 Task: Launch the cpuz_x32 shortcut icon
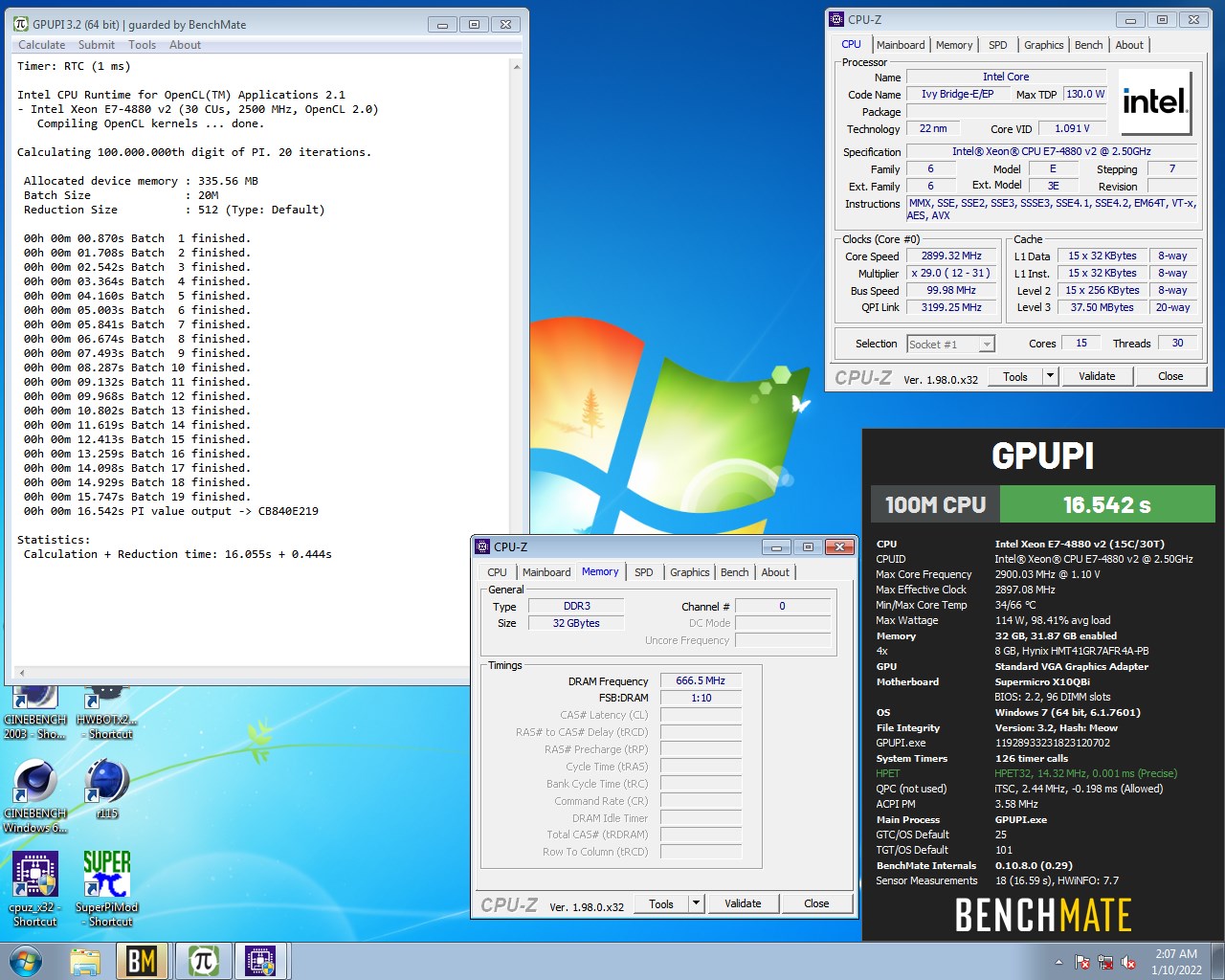(35, 889)
